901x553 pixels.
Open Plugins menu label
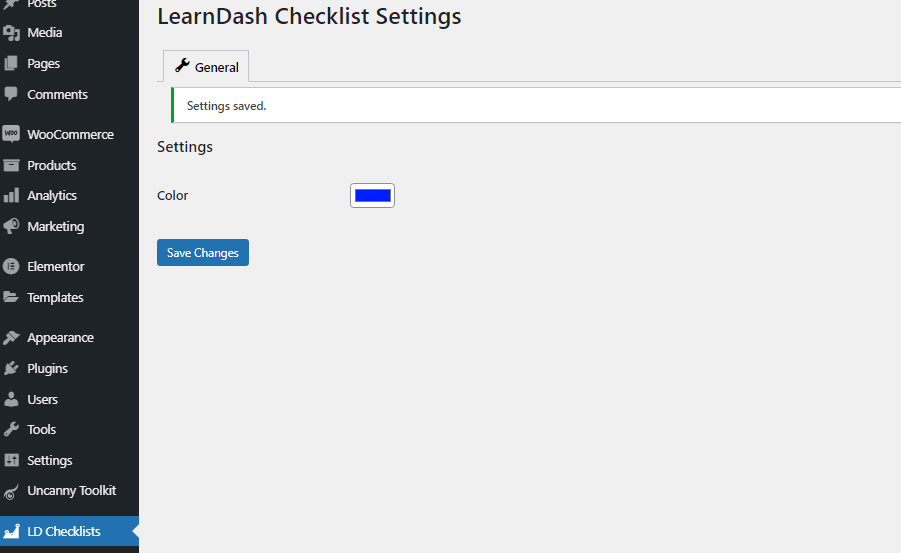click(48, 368)
